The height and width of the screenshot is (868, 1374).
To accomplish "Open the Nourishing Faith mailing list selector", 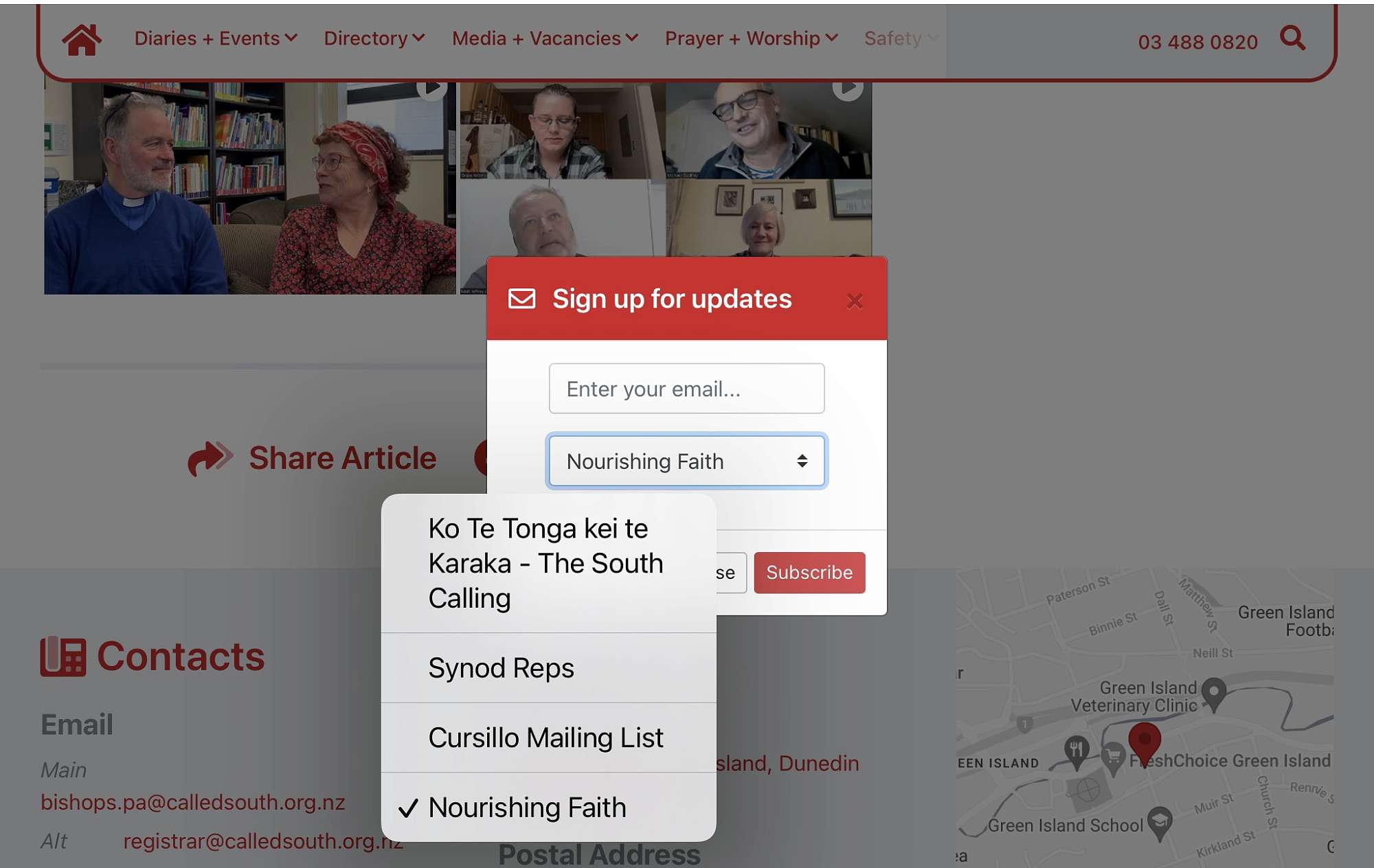I will 686,461.
